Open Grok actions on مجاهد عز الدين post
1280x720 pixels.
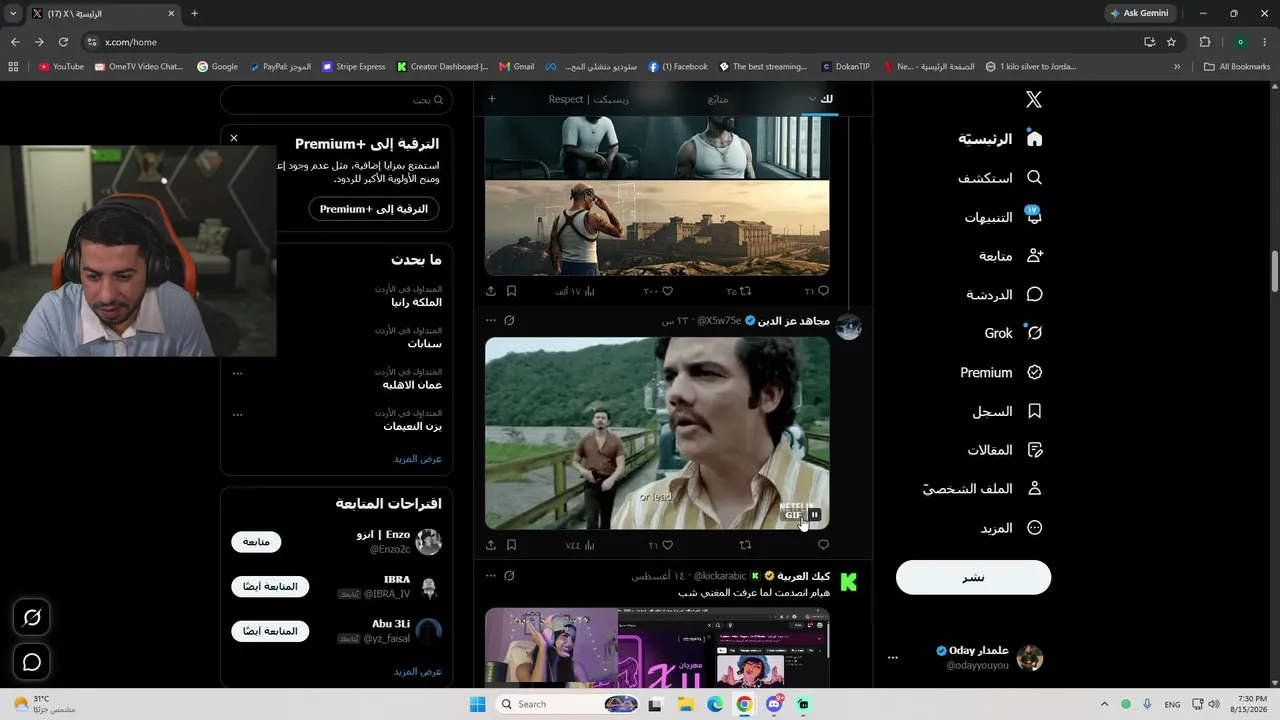pos(509,321)
